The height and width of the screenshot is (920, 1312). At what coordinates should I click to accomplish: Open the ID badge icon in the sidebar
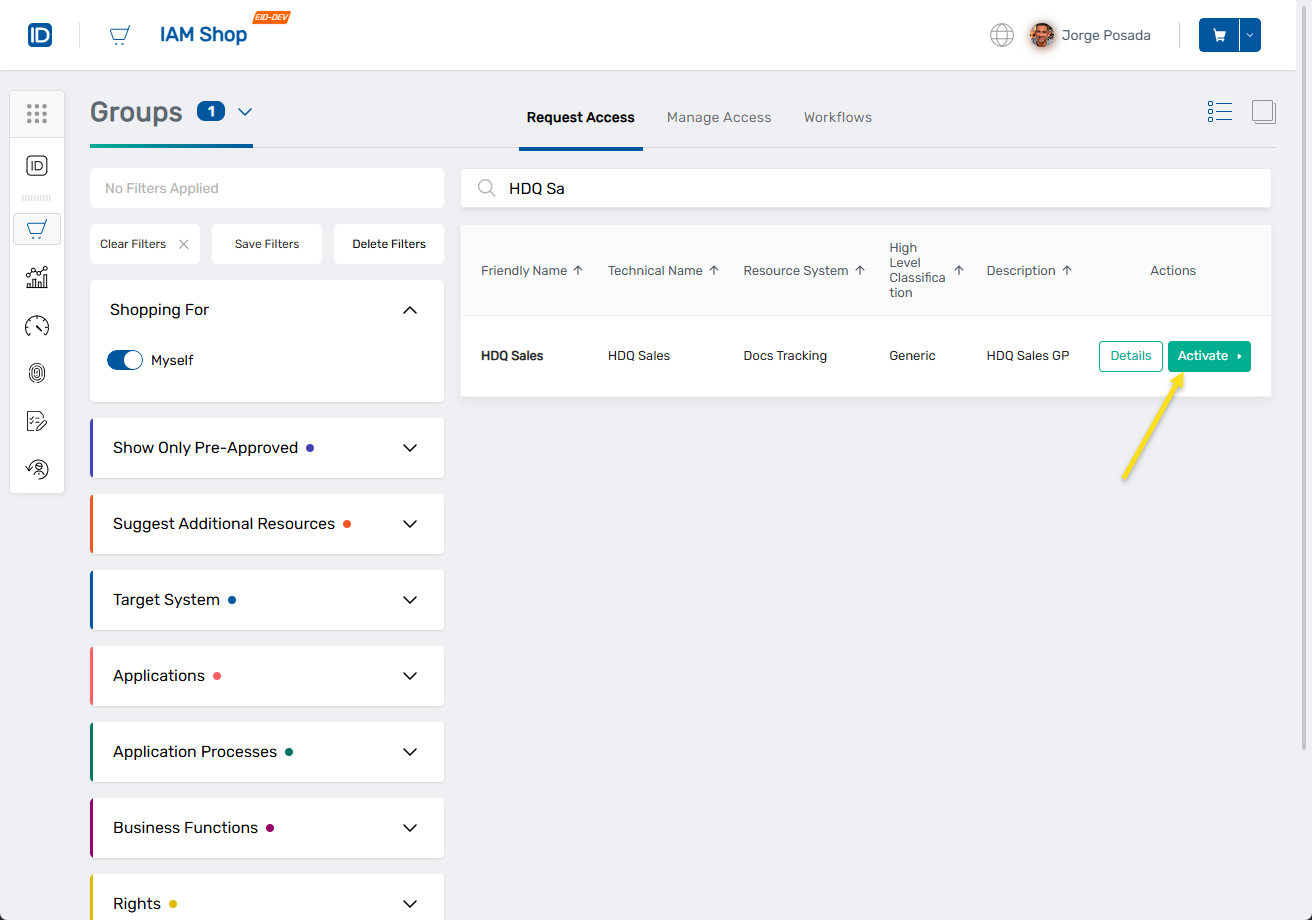coord(37,166)
